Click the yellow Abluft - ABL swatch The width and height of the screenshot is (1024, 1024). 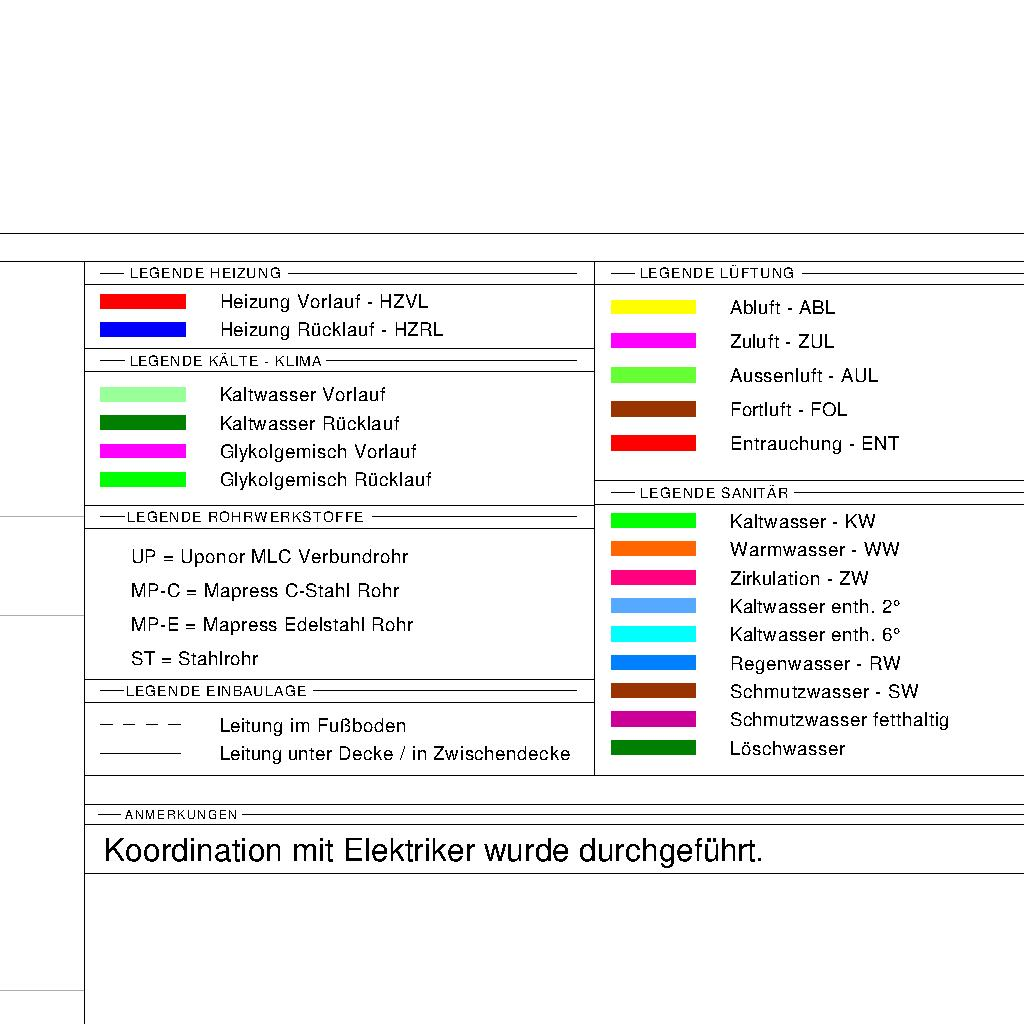[x=653, y=307]
